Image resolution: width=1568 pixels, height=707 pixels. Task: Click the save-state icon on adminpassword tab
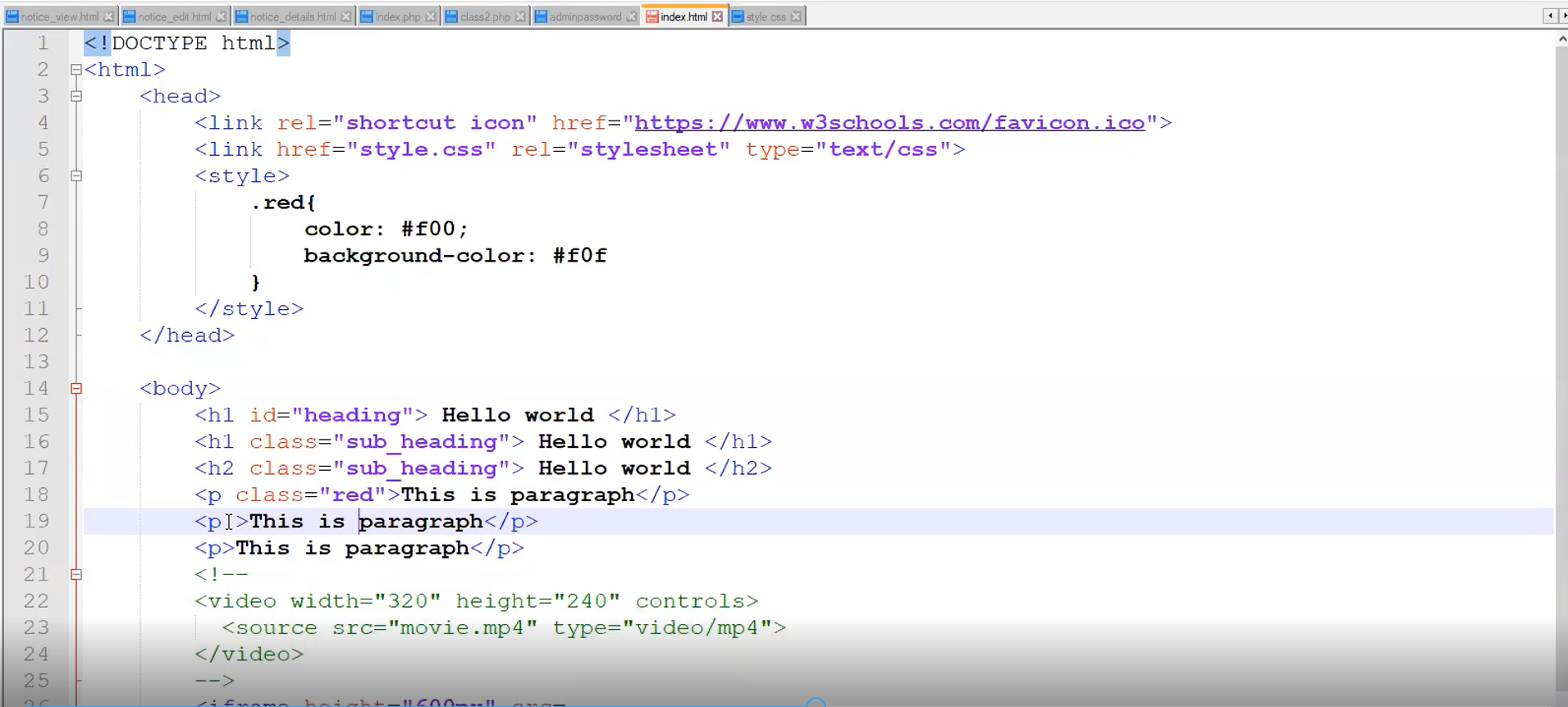click(541, 16)
